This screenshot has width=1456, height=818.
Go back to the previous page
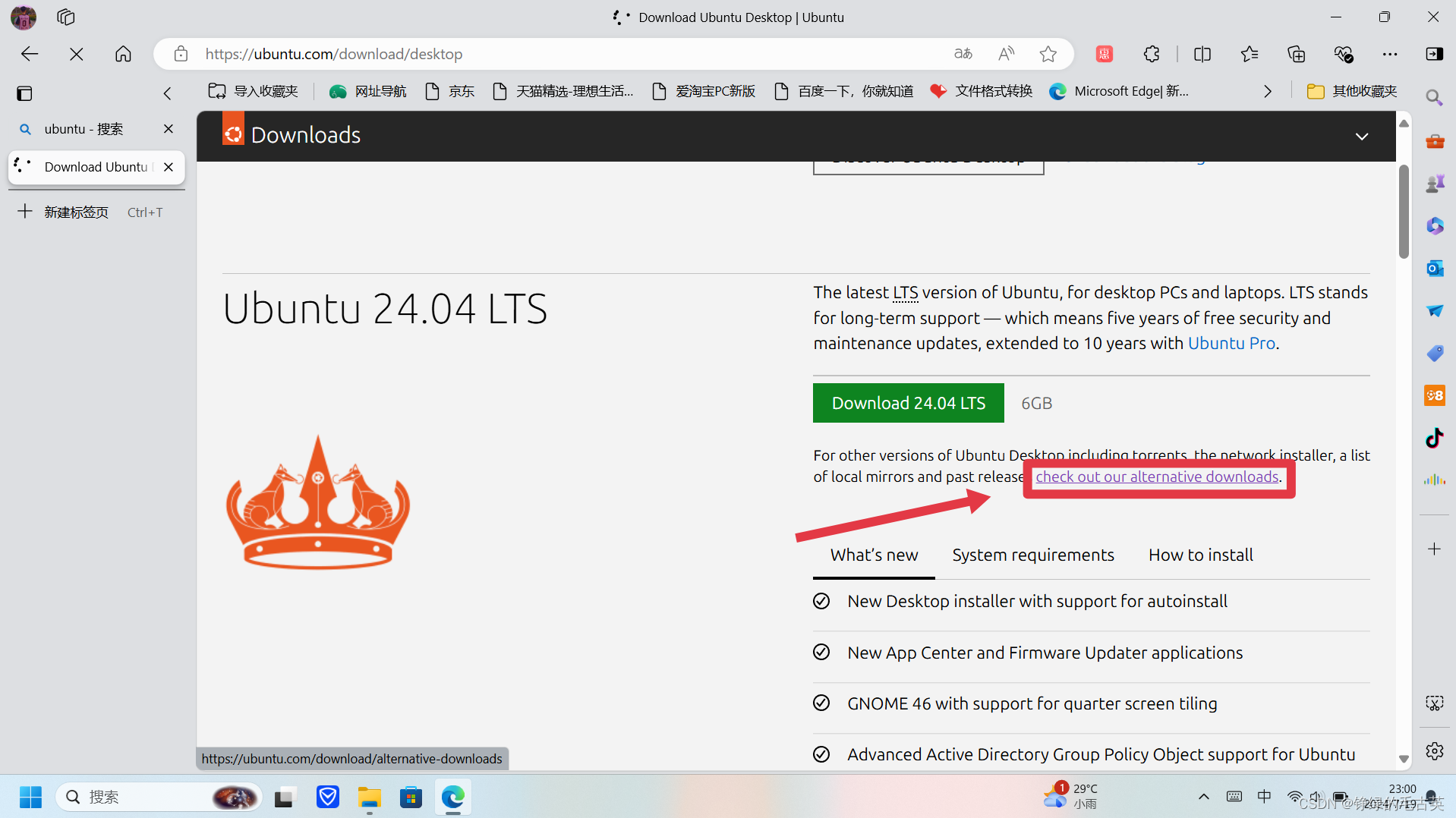pos(30,54)
